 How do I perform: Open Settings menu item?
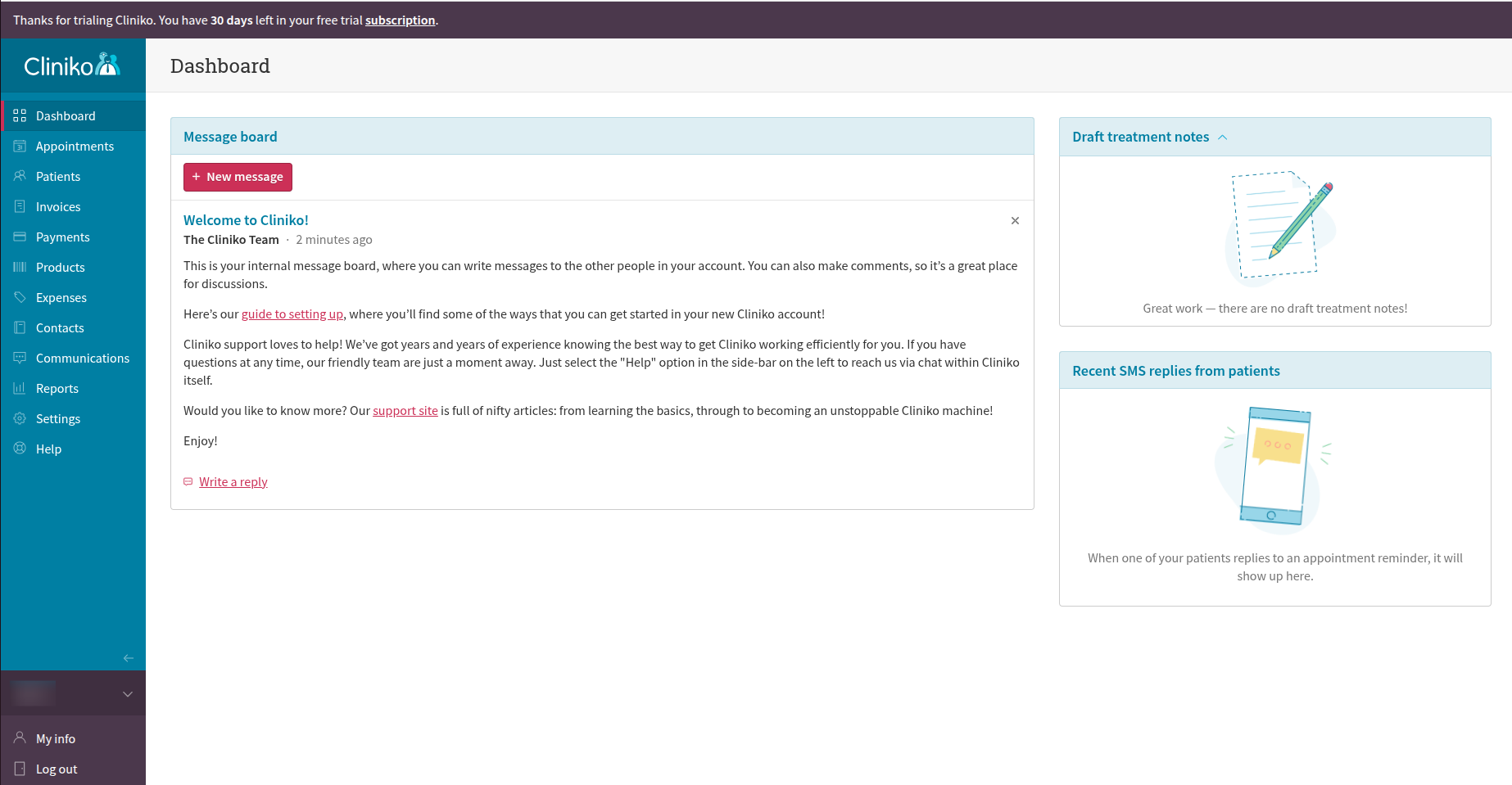pyautogui.click(x=74, y=418)
